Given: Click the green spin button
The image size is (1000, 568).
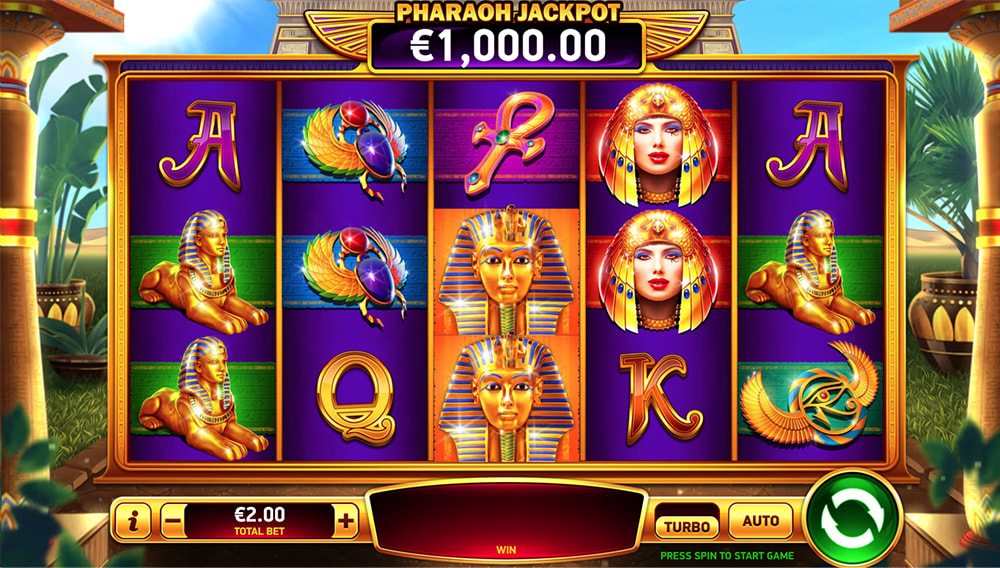Looking at the screenshot, I should coord(853,519).
